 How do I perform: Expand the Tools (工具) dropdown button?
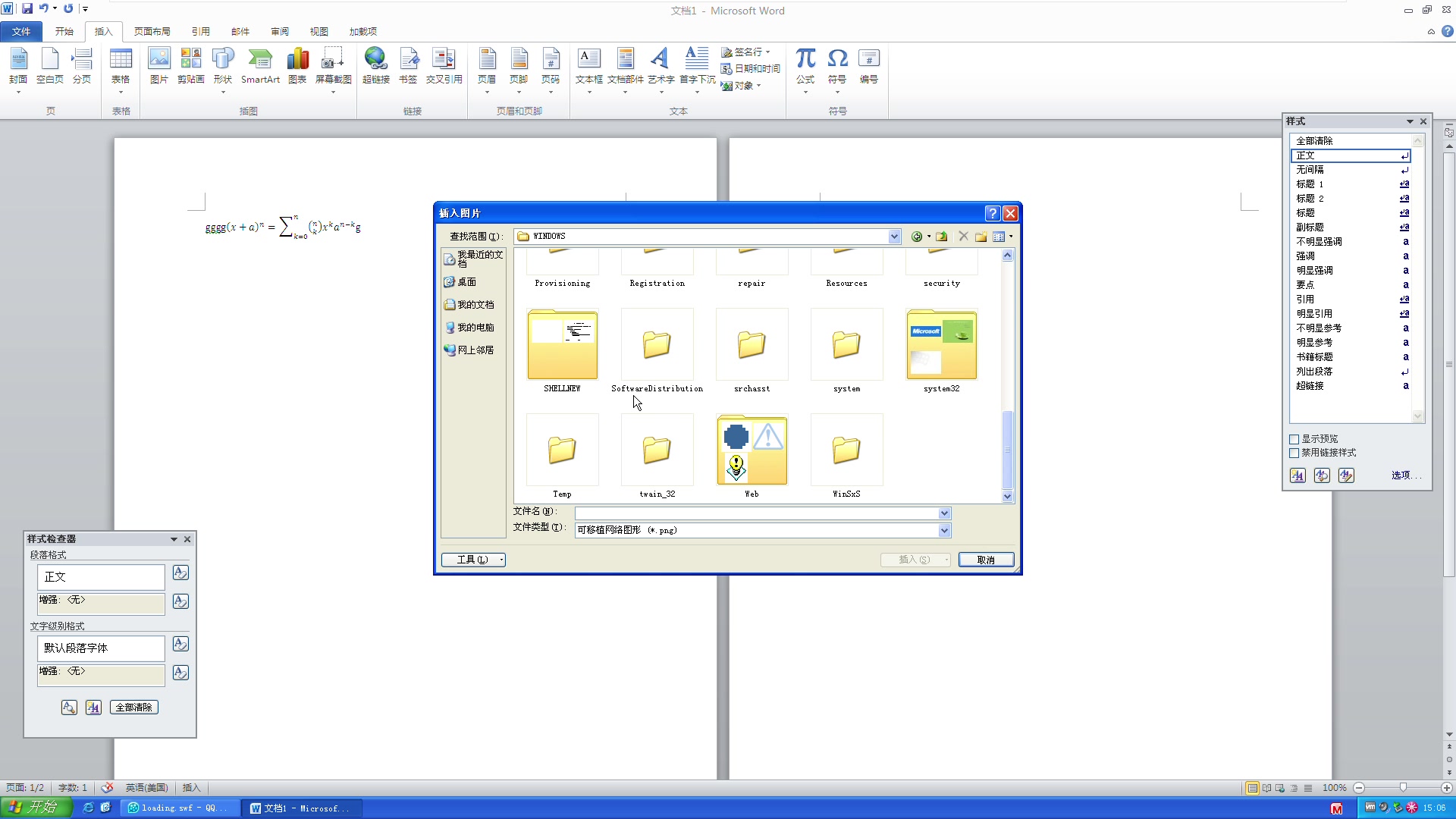tap(473, 560)
